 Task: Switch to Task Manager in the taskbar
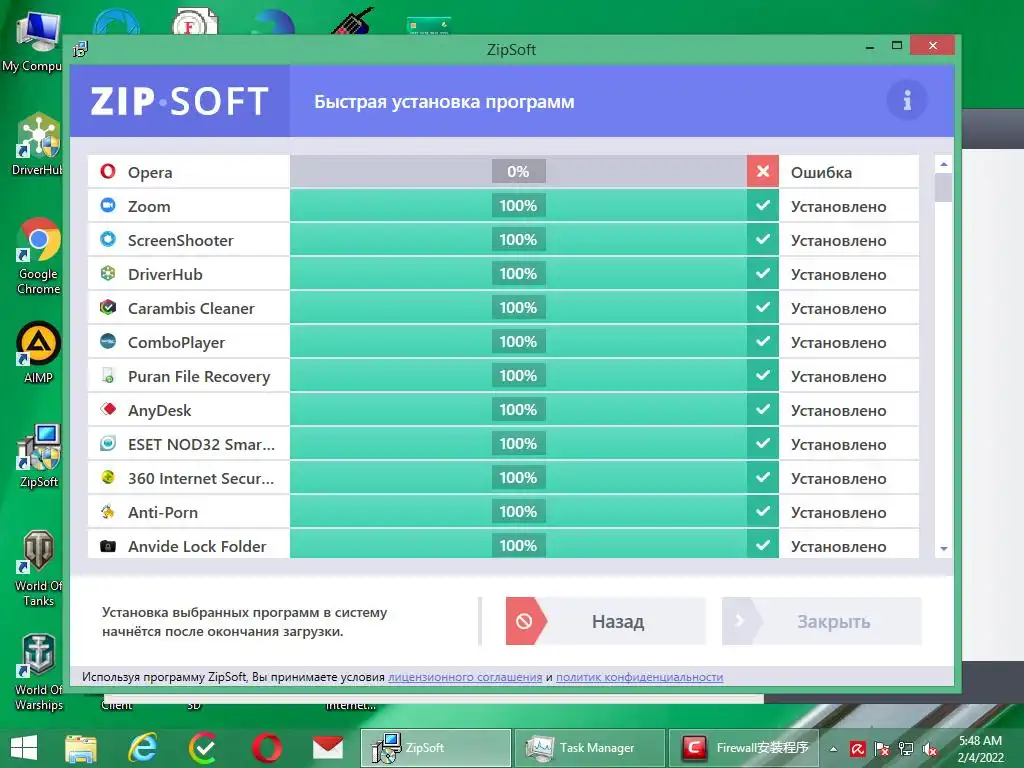[x=590, y=748]
